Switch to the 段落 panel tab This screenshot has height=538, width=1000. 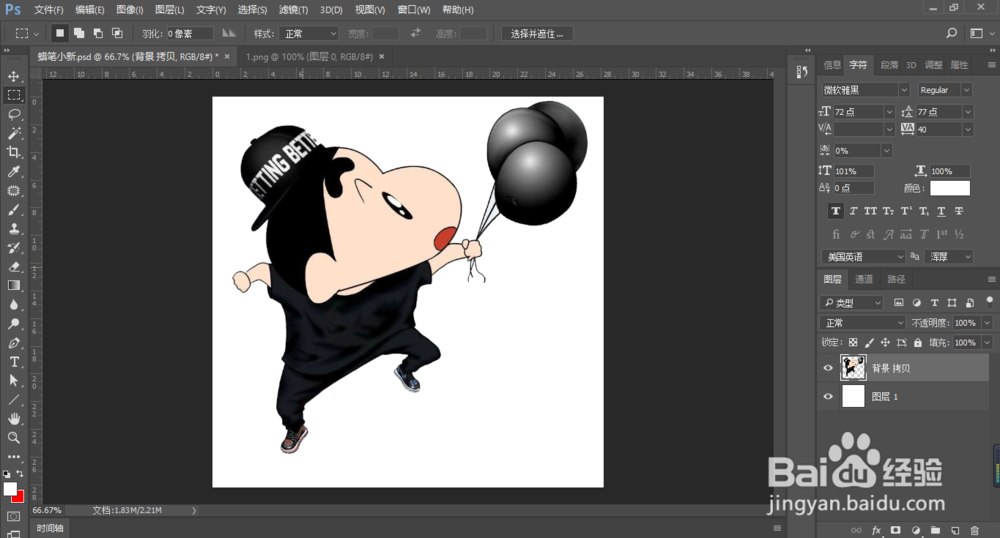(889, 65)
